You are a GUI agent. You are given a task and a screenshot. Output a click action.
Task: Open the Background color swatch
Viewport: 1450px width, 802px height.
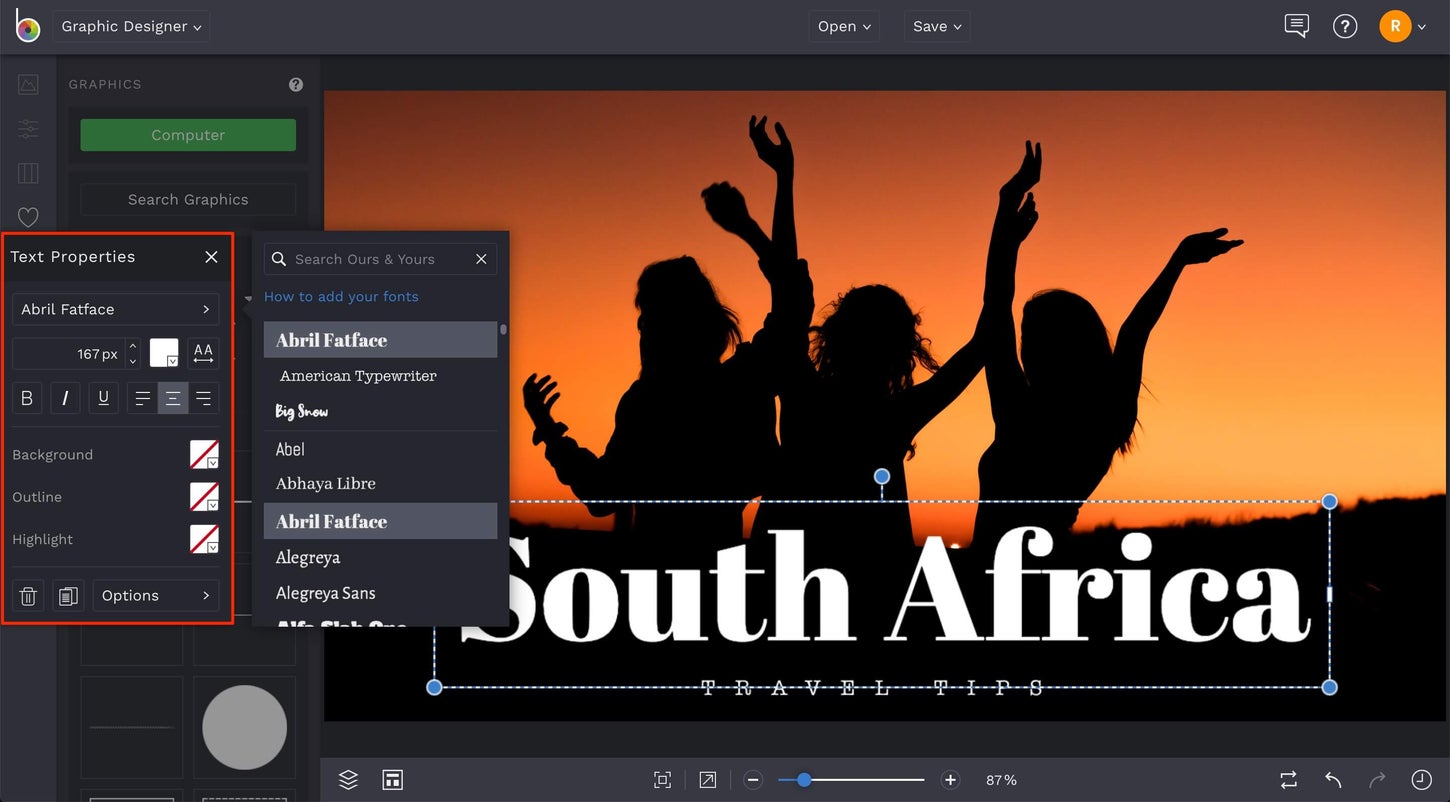click(x=204, y=455)
